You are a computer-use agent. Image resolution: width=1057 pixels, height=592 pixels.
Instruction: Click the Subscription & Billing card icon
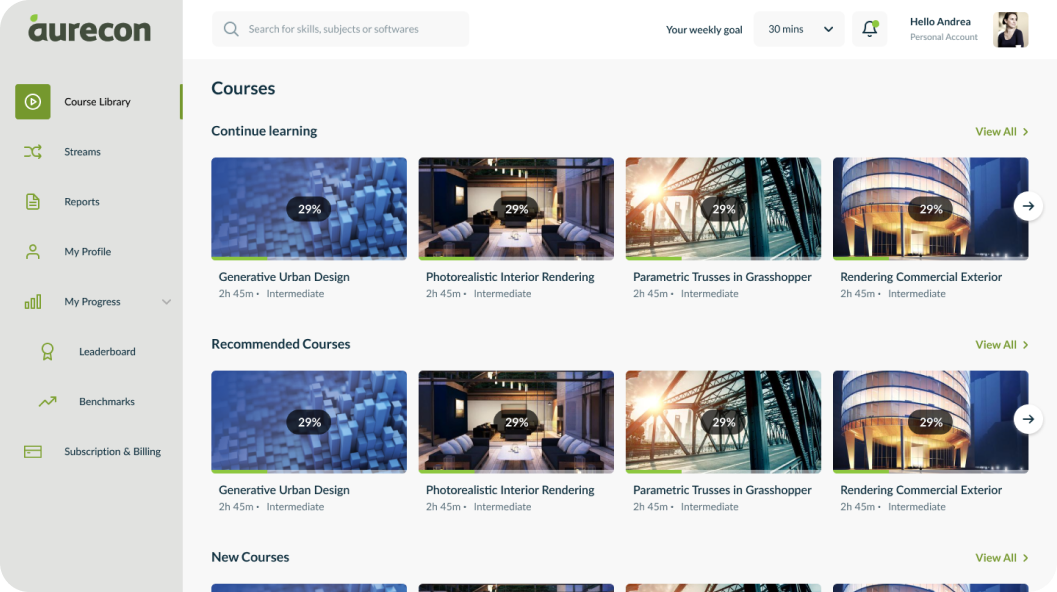click(33, 452)
